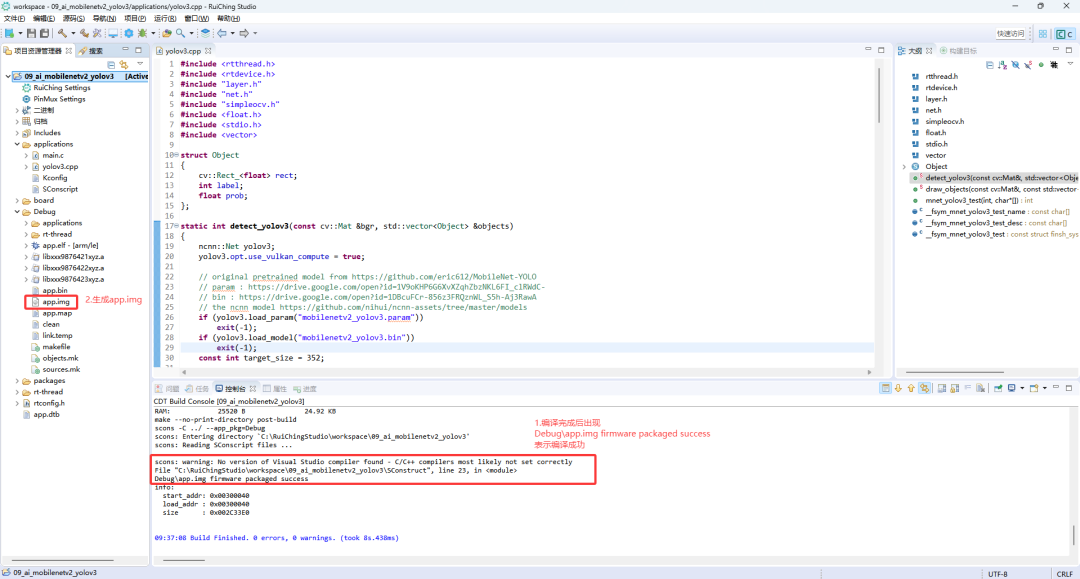Viewport: 1080px width, 579px height.
Task: Collapse all items in the outline panel
Action: pos(989,65)
